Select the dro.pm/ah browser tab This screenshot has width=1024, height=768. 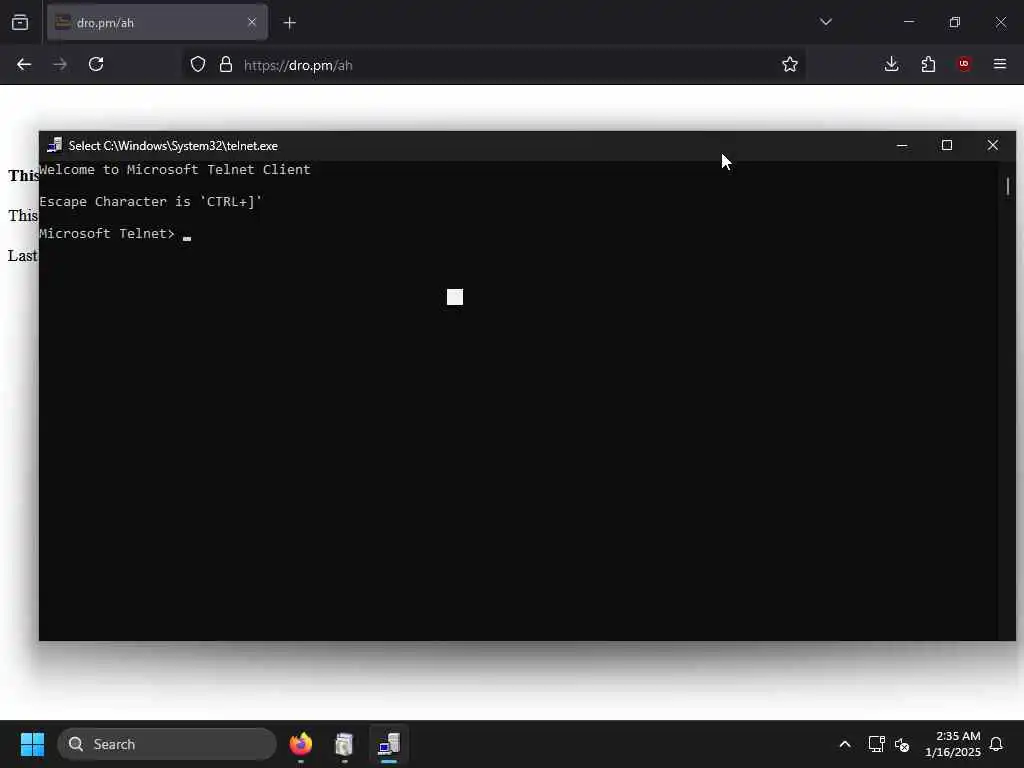[157, 23]
